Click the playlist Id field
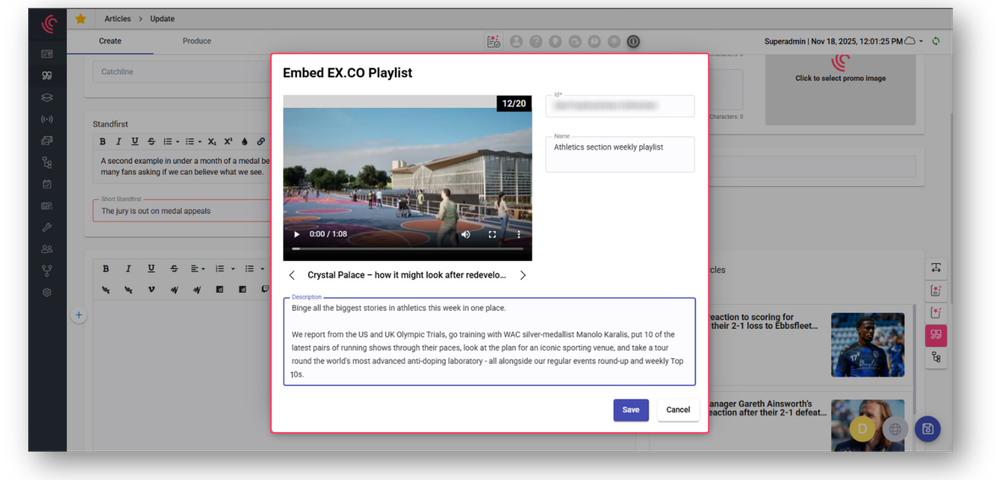The height and width of the screenshot is (480, 1000). click(x=619, y=106)
